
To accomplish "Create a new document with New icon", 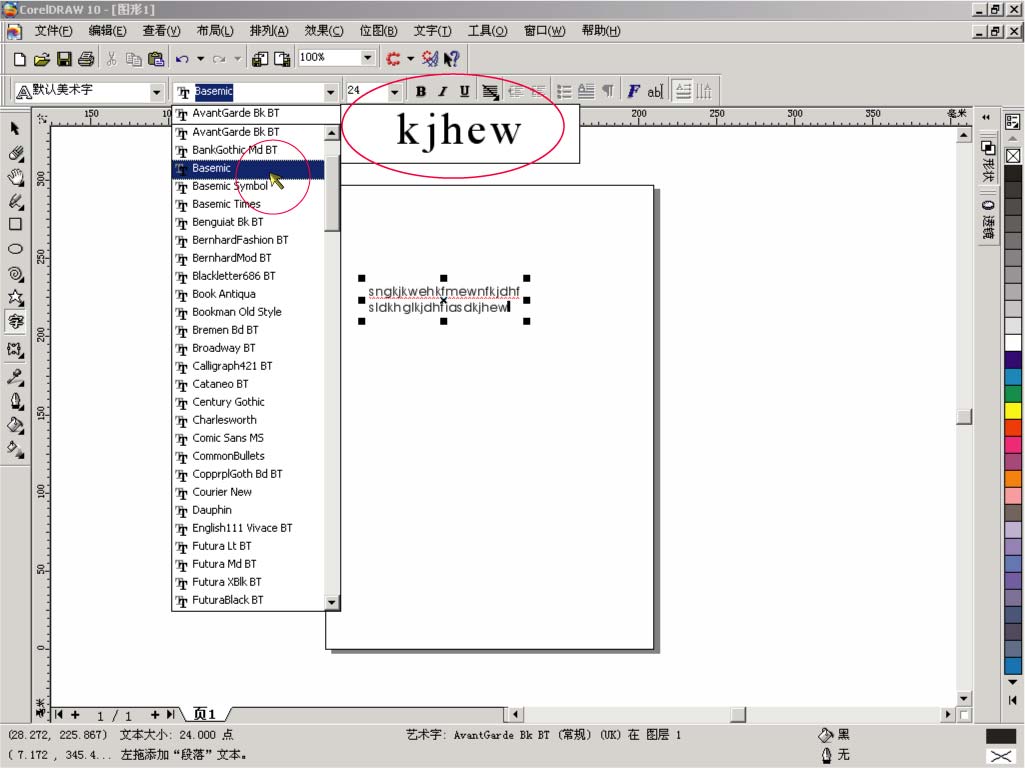I will point(20,60).
